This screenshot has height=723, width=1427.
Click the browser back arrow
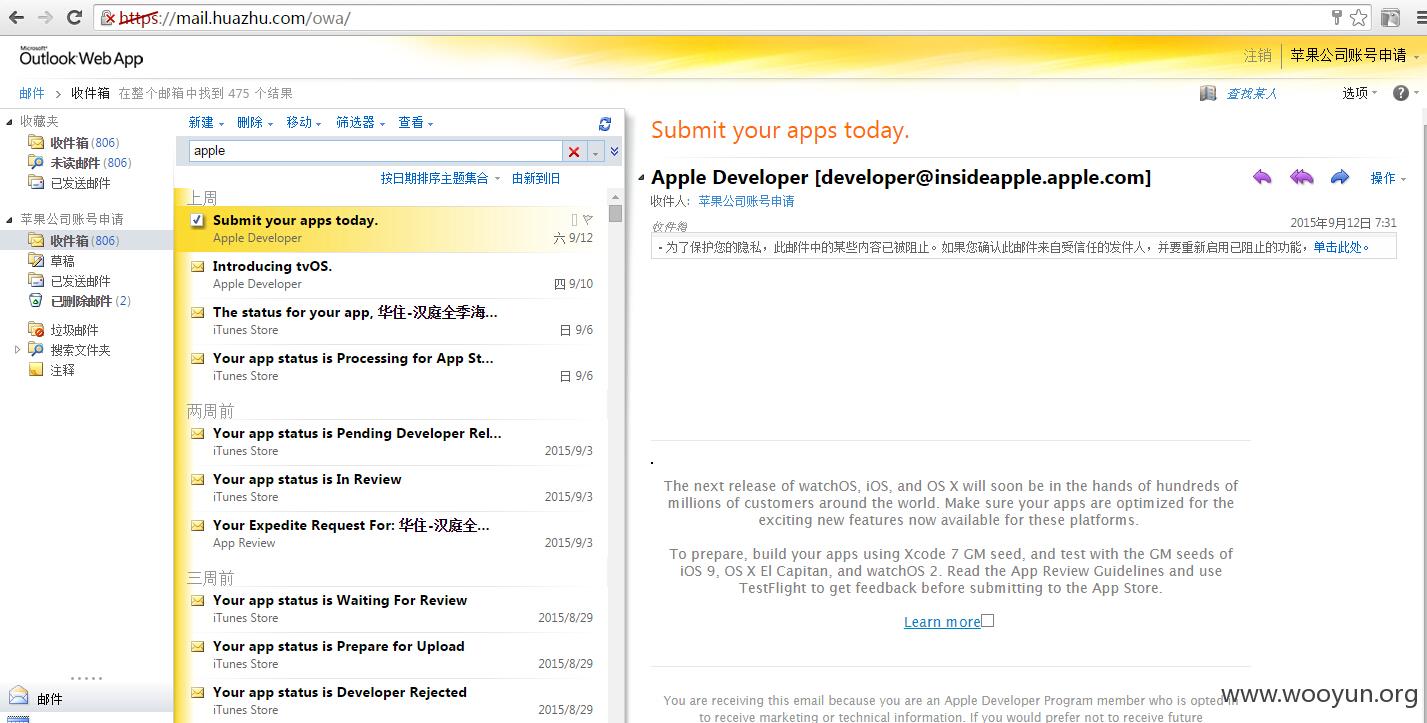[17, 18]
